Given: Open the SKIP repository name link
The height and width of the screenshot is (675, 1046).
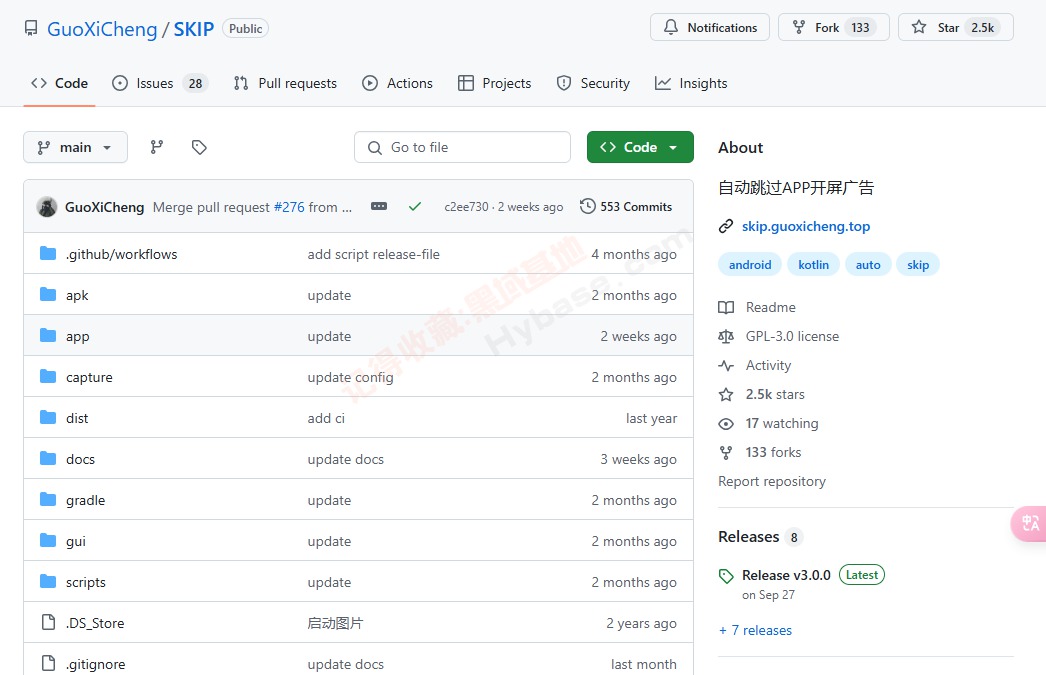Looking at the screenshot, I should point(194,29).
